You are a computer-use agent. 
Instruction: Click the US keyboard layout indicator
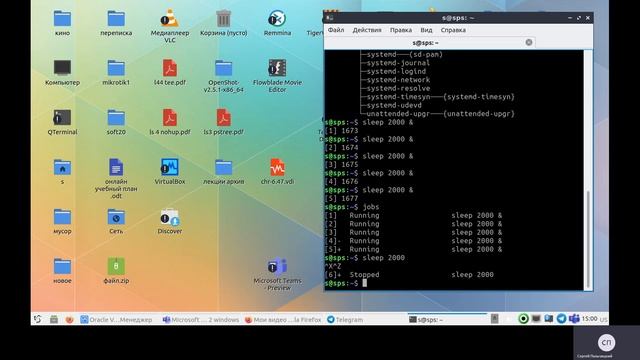click(603, 320)
